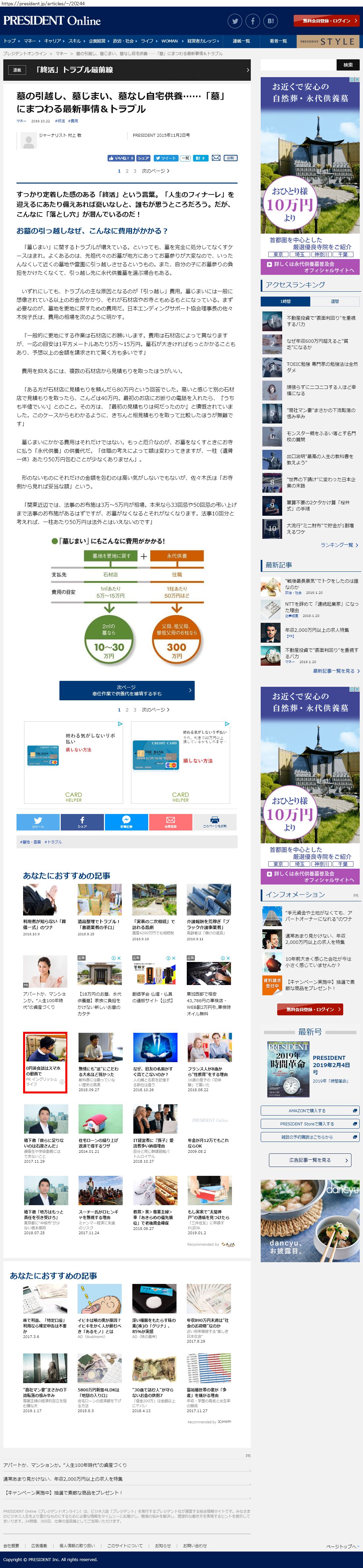363x1568 pixels.
Task: Click the external-link icon on 雑誌の予約購読はこちらから
Action: point(355,1136)
